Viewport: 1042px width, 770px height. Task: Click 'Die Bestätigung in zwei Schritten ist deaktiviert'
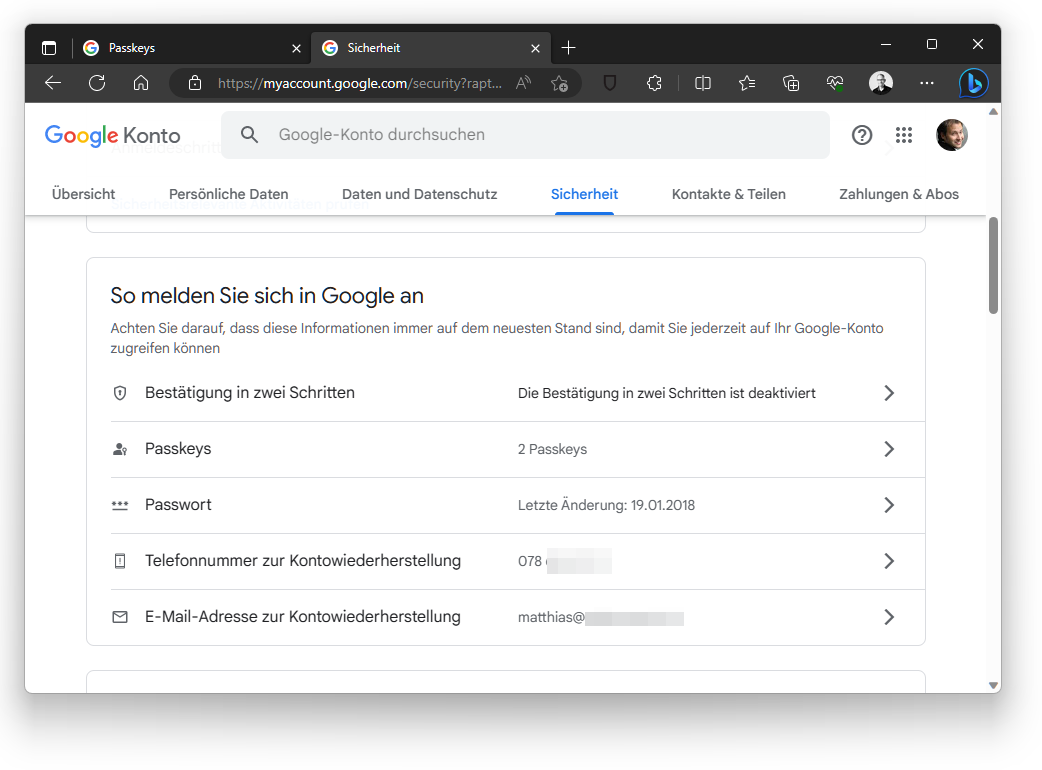(667, 393)
